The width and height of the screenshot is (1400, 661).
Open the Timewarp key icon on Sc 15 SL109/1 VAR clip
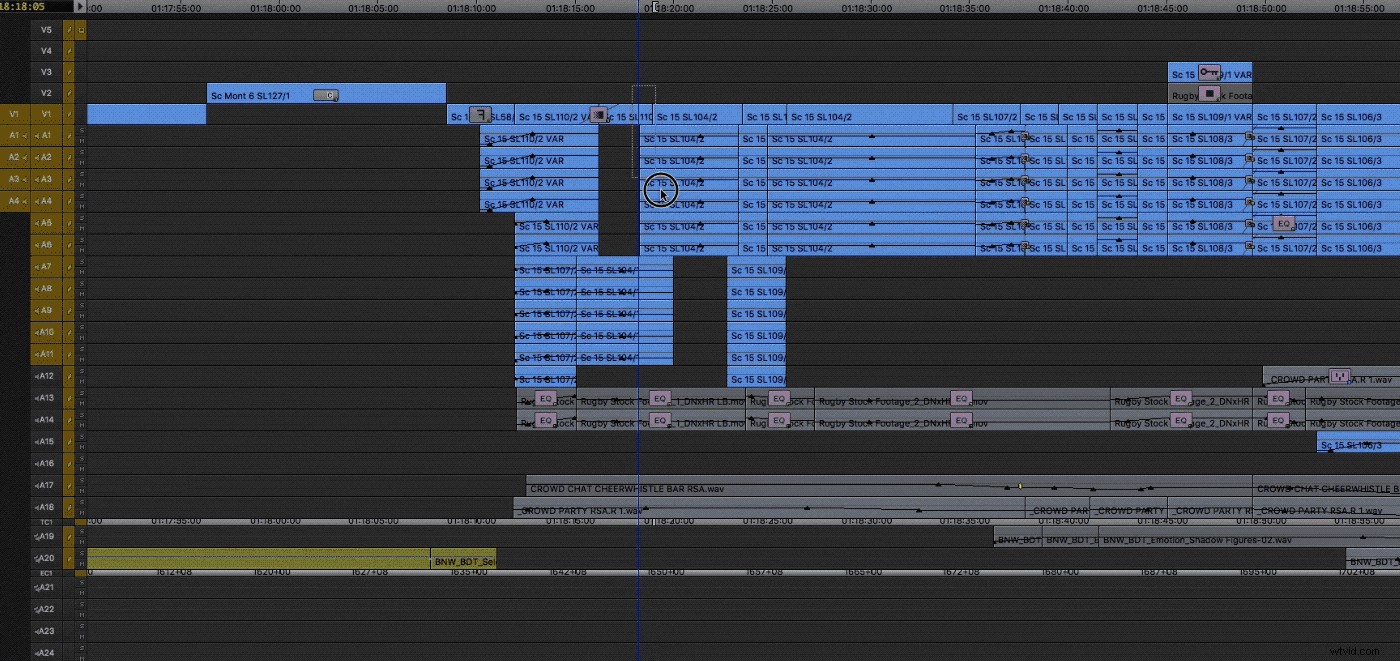[1209, 73]
